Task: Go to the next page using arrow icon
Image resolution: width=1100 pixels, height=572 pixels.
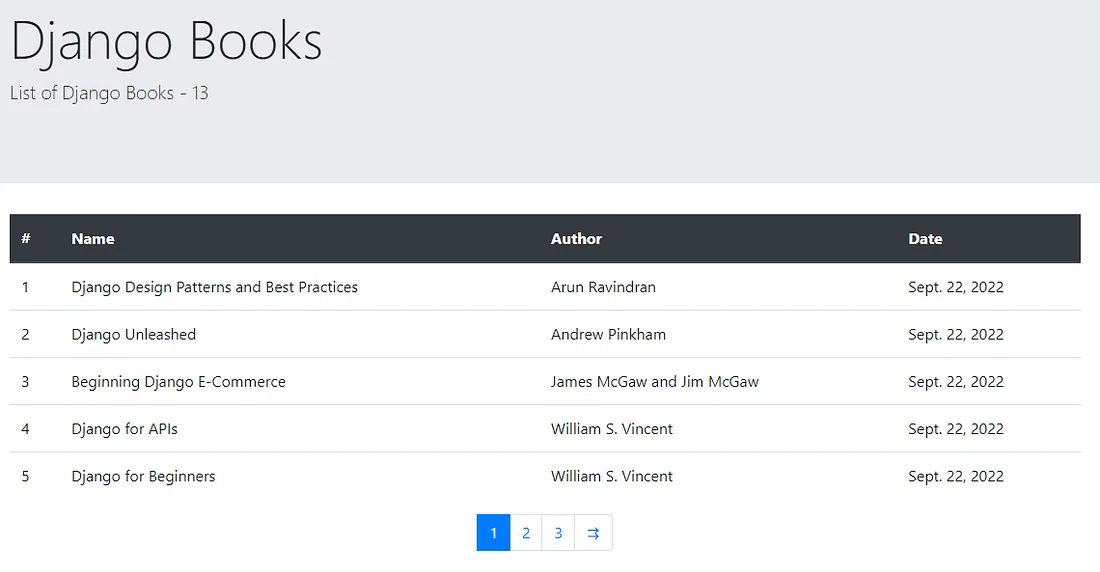Action: [x=593, y=533]
